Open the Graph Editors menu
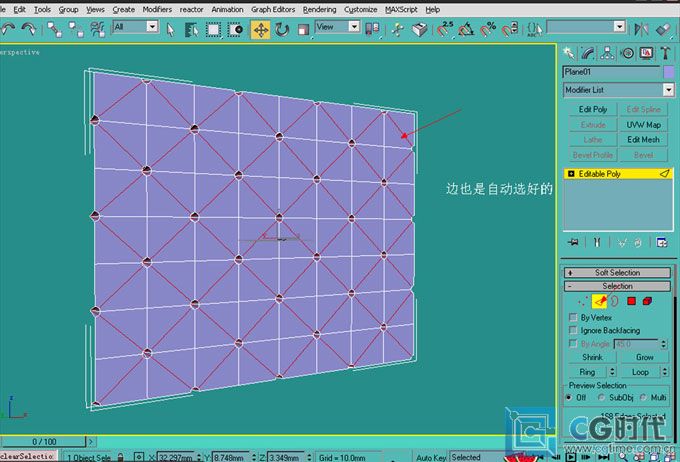This screenshot has width=680, height=462. (273, 9)
